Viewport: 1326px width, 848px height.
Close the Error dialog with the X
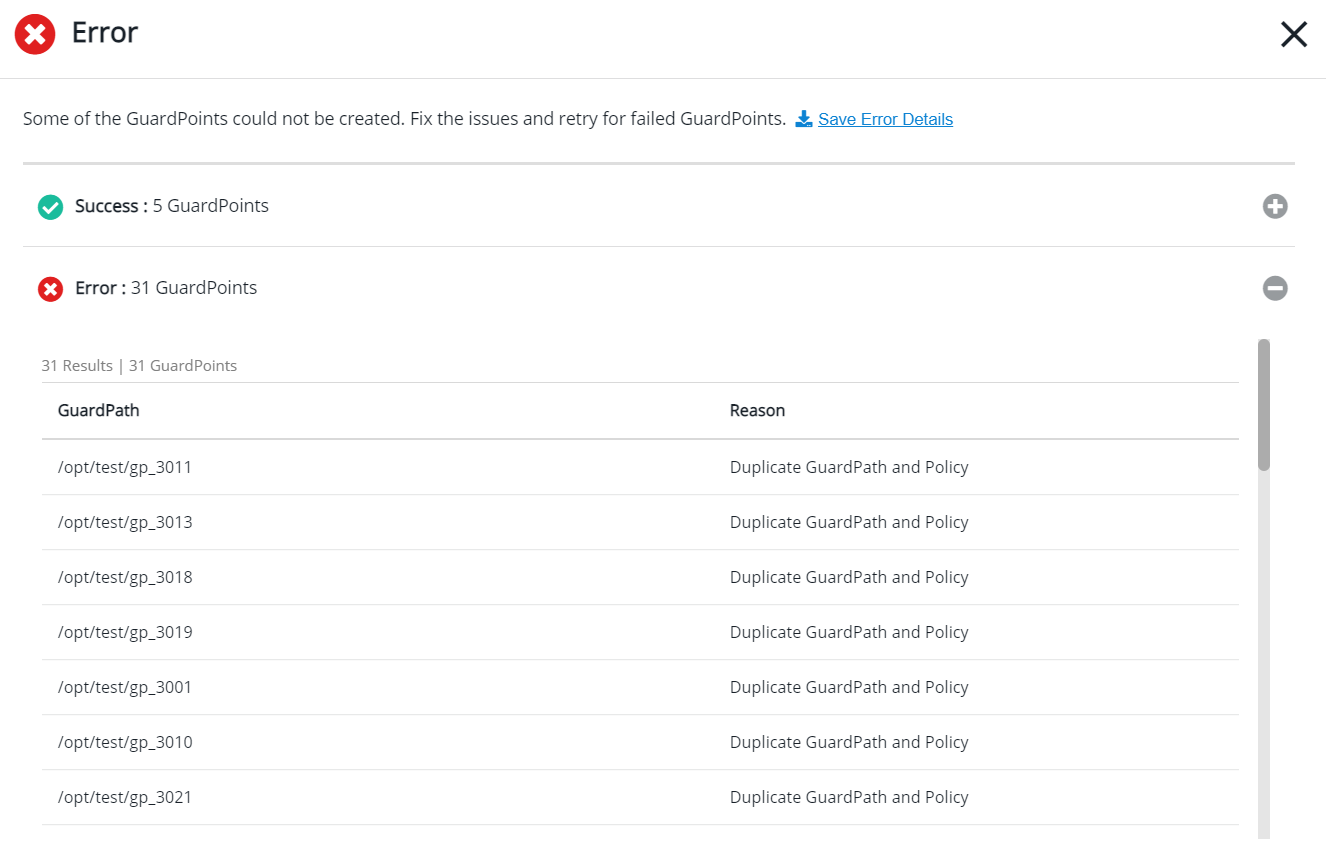(x=1293, y=35)
